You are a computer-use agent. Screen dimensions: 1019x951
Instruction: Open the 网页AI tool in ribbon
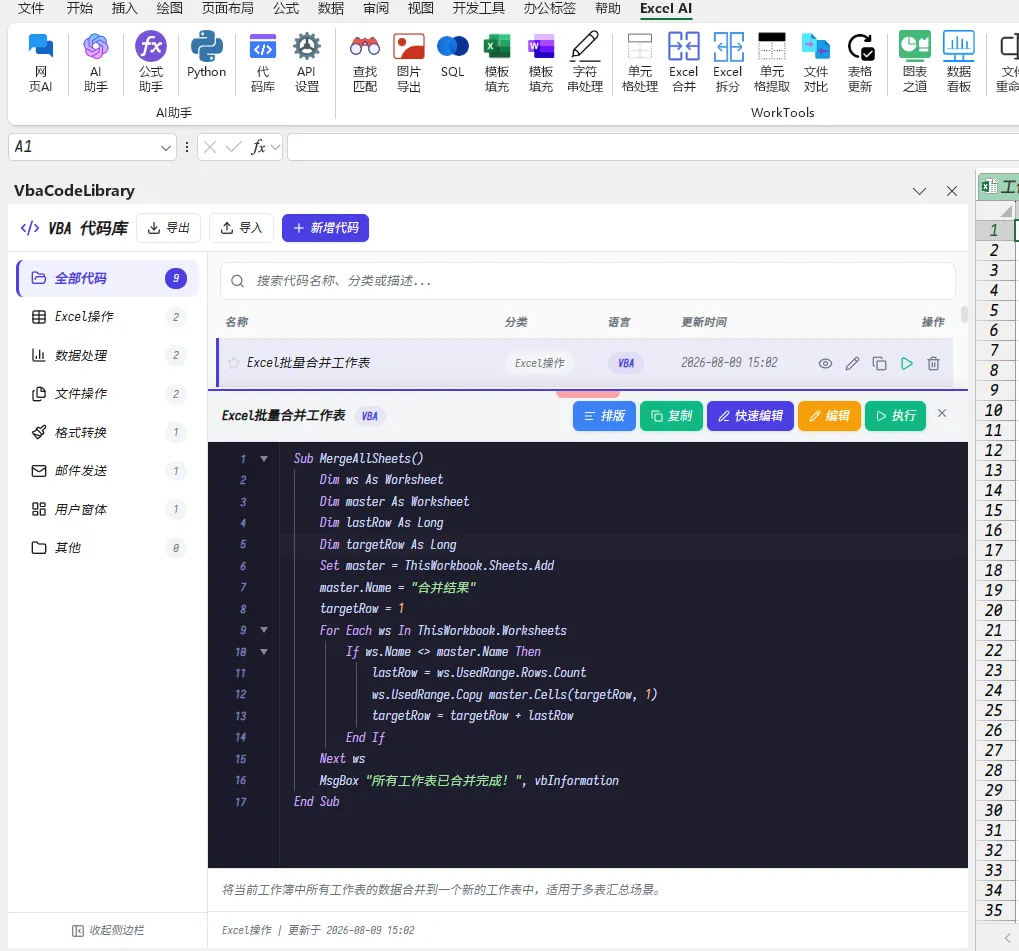point(40,62)
